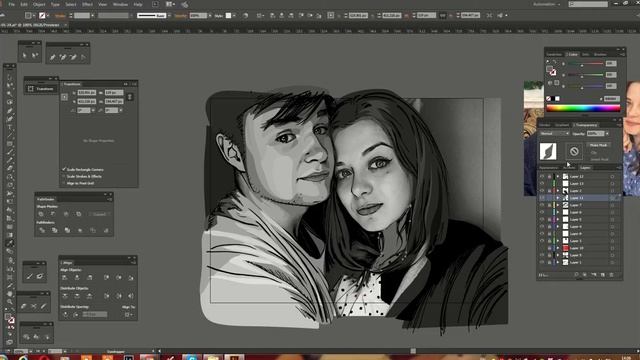Screen dimensions: 640x360
Task: Open Align To dropdown in Align panel
Action: click(x=128, y=315)
